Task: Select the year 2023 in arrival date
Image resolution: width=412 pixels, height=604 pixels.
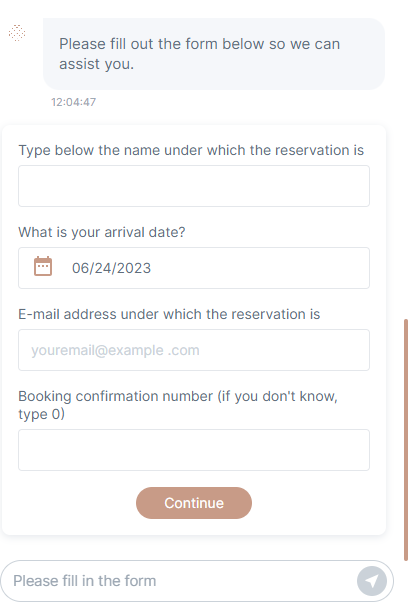Action: click(x=134, y=268)
